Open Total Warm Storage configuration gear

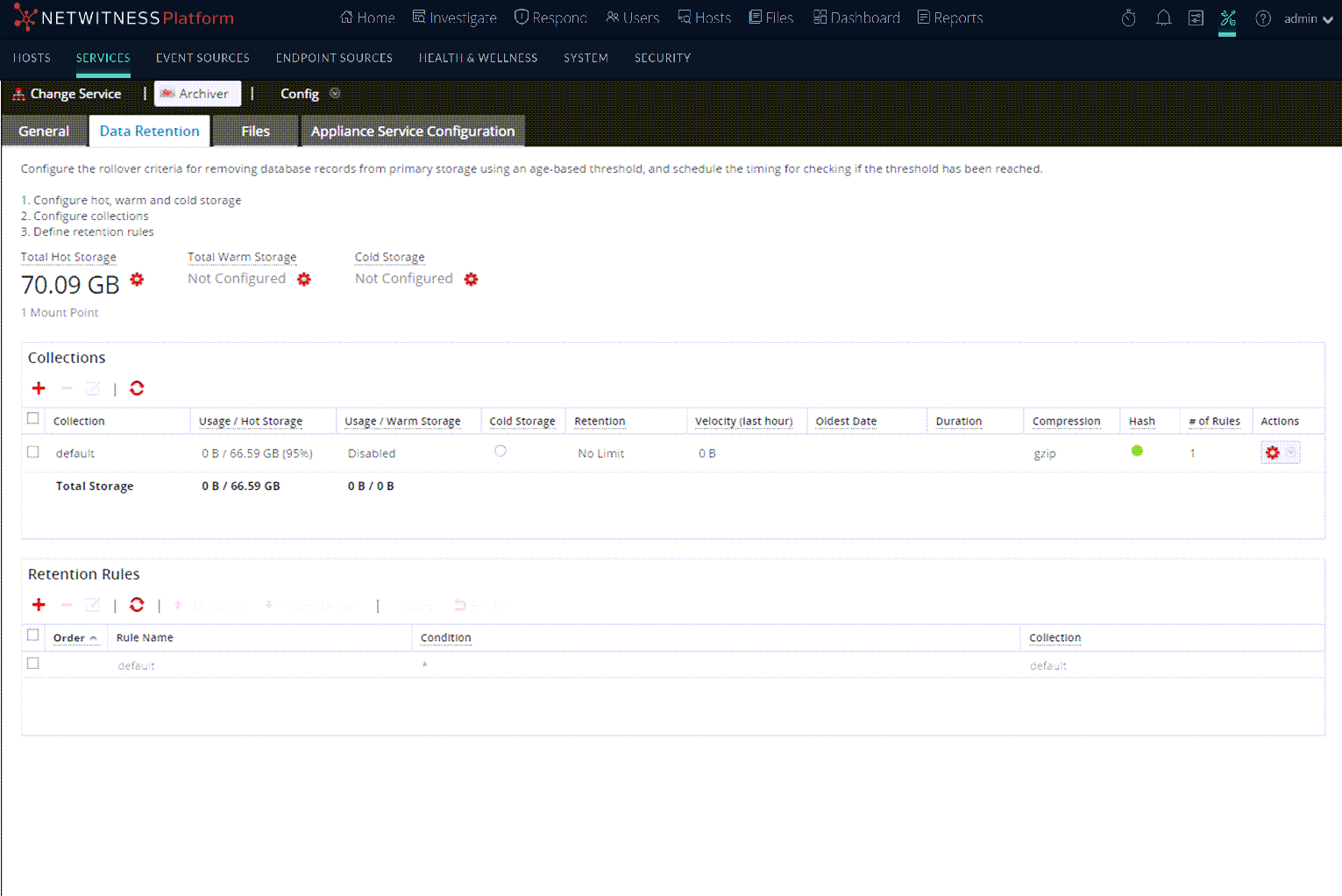click(x=304, y=279)
